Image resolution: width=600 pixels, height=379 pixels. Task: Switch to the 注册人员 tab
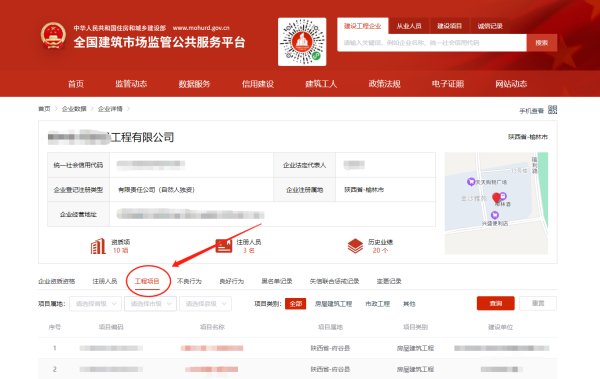click(x=104, y=281)
